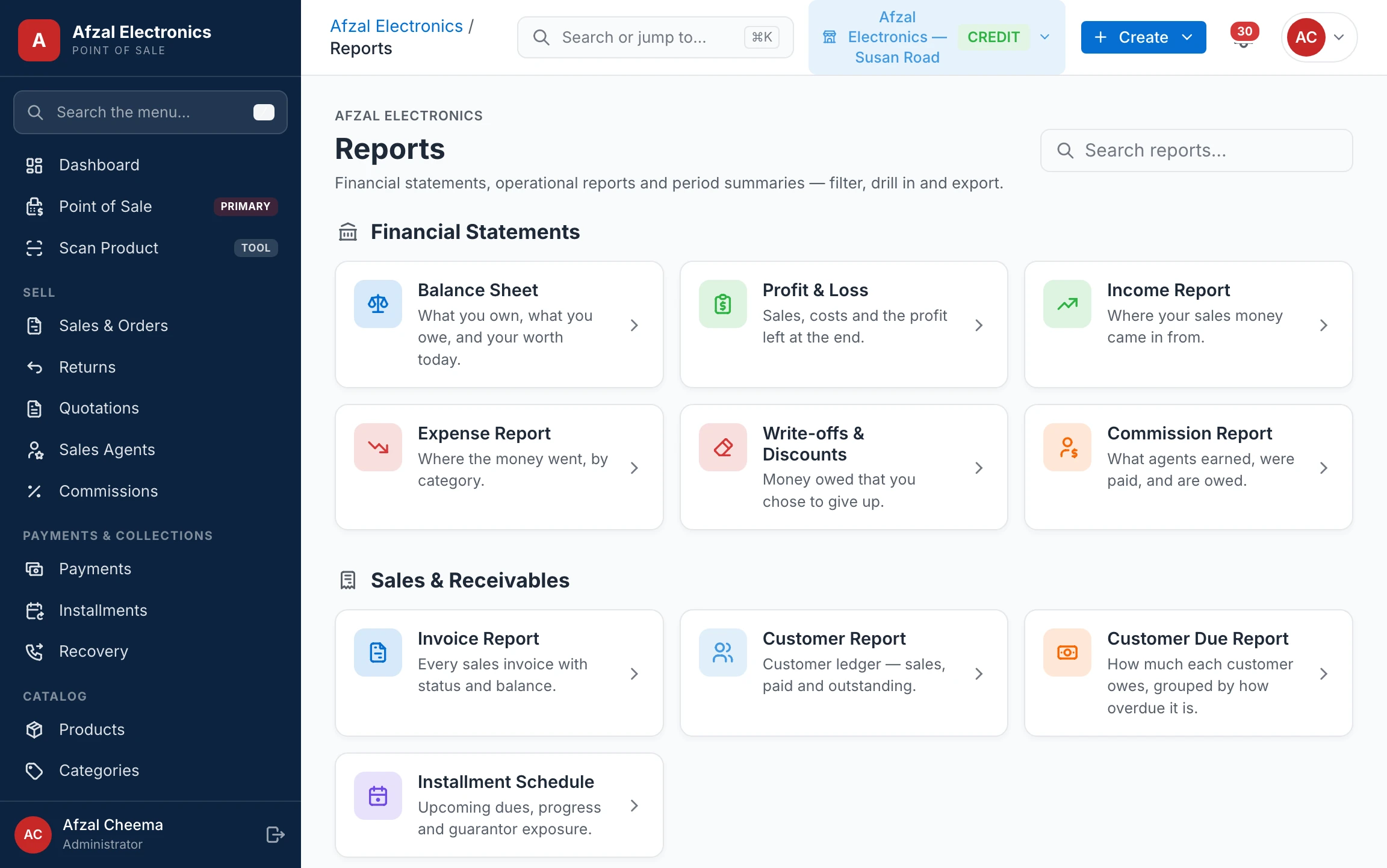Click the Afzal Cheema name in footer
The width and height of the screenshot is (1387, 868).
pyautogui.click(x=113, y=825)
